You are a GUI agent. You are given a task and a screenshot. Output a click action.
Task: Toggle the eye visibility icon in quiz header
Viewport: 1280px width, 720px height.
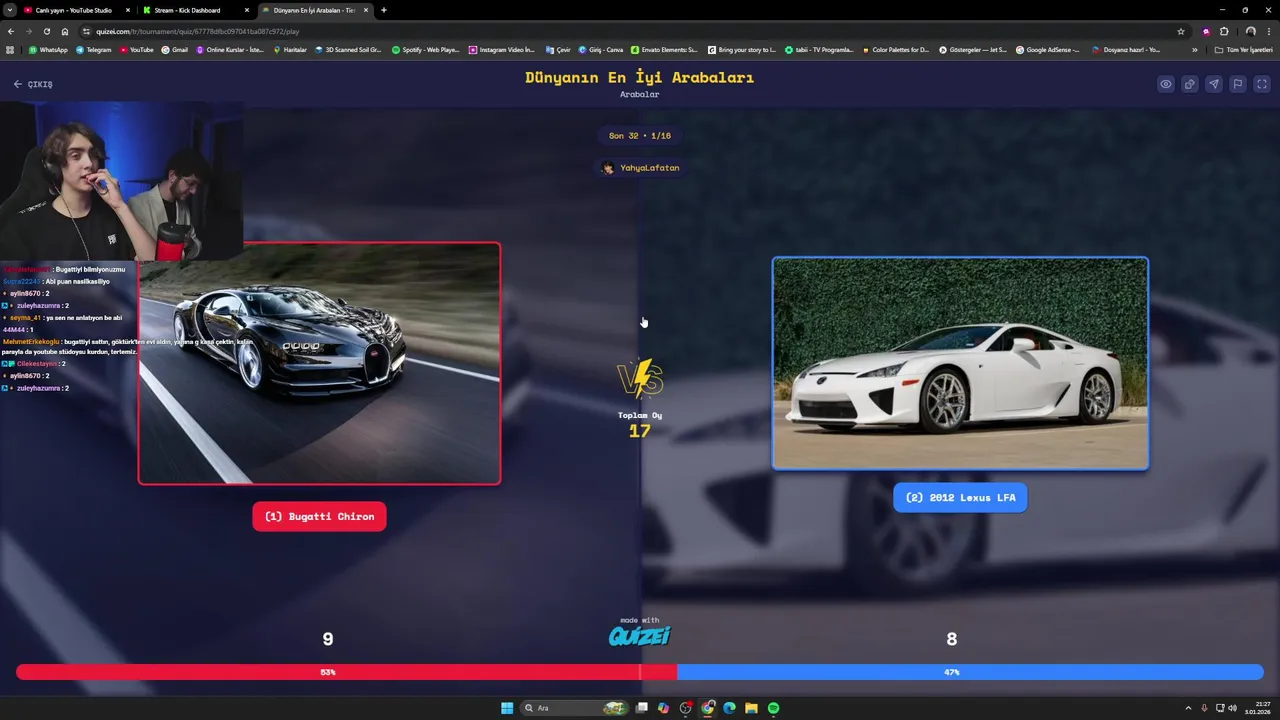click(x=1165, y=84)
